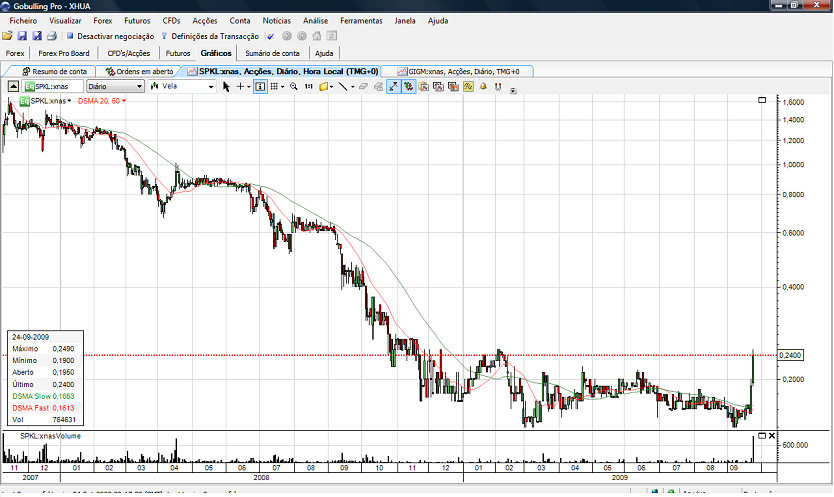Activate the magnifier zoom tool
Screen dimensions: 834x497
(x=294, y=87)
